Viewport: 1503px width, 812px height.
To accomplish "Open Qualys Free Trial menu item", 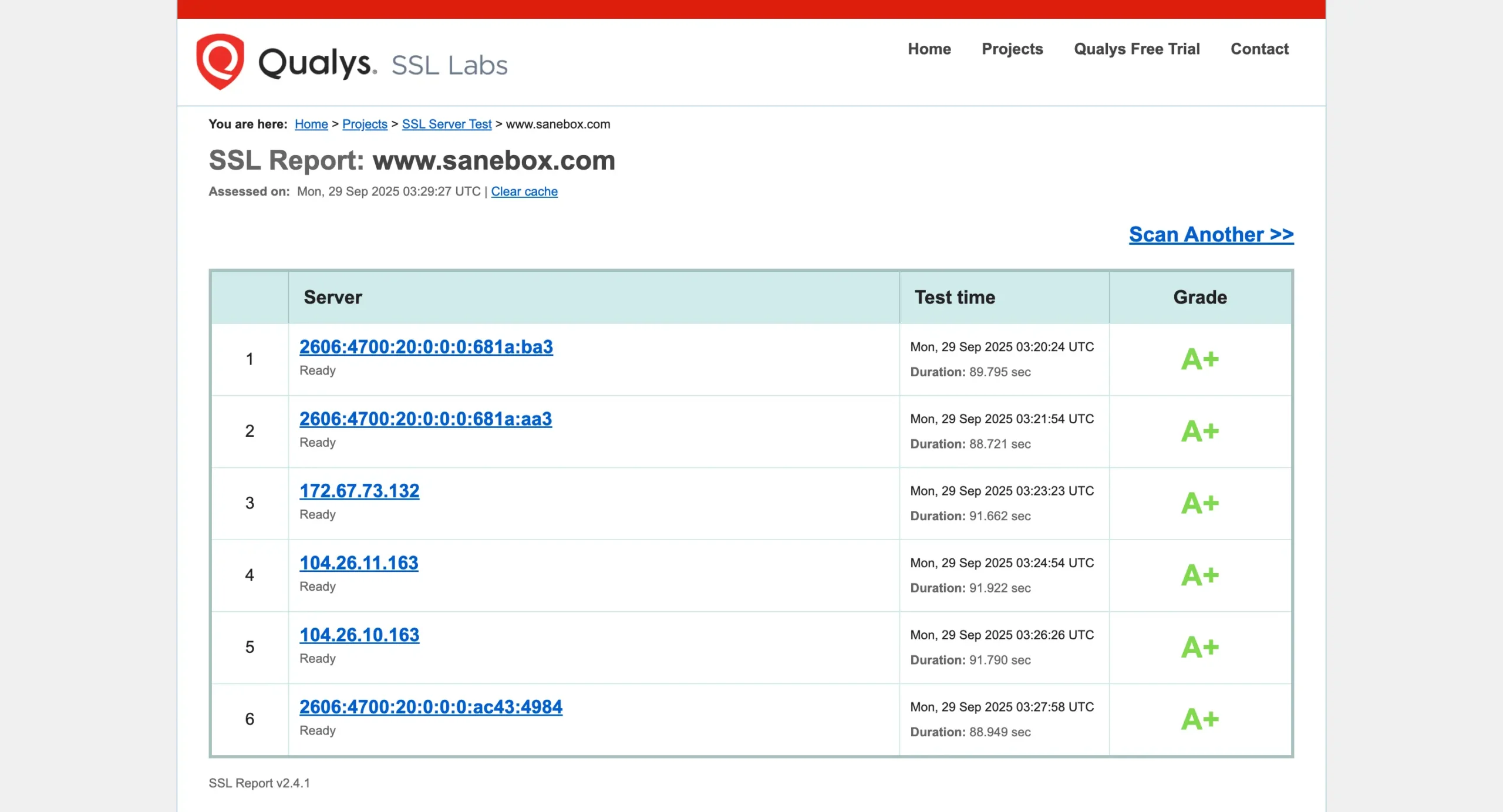I will pos(1137,49).
